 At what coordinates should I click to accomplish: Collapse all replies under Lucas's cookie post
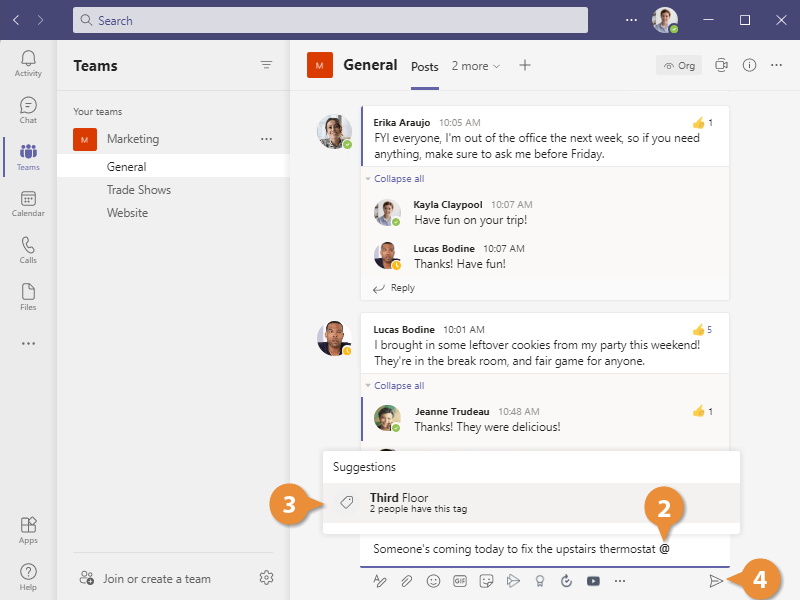tap(399, 386)
